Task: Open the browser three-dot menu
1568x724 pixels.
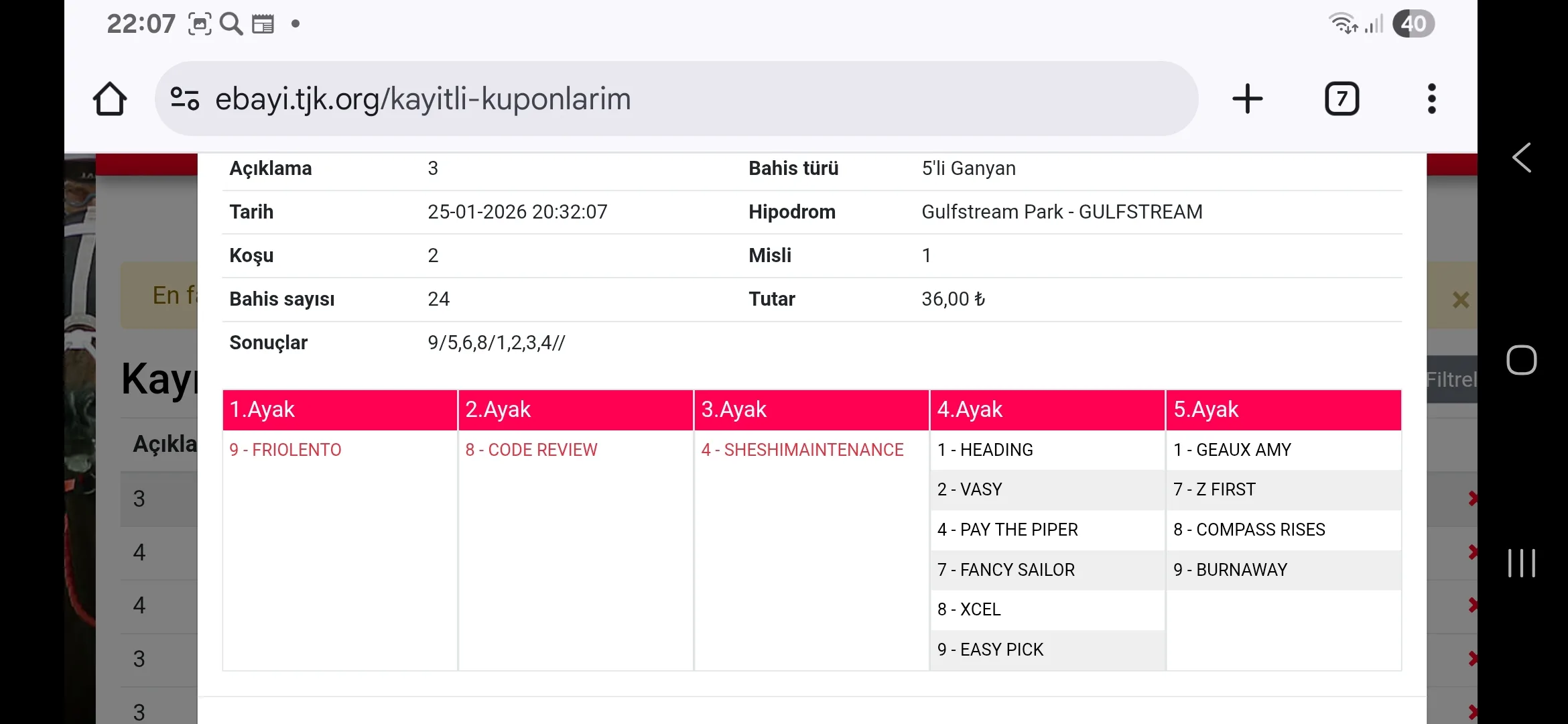Action: tap(1431, 99)
